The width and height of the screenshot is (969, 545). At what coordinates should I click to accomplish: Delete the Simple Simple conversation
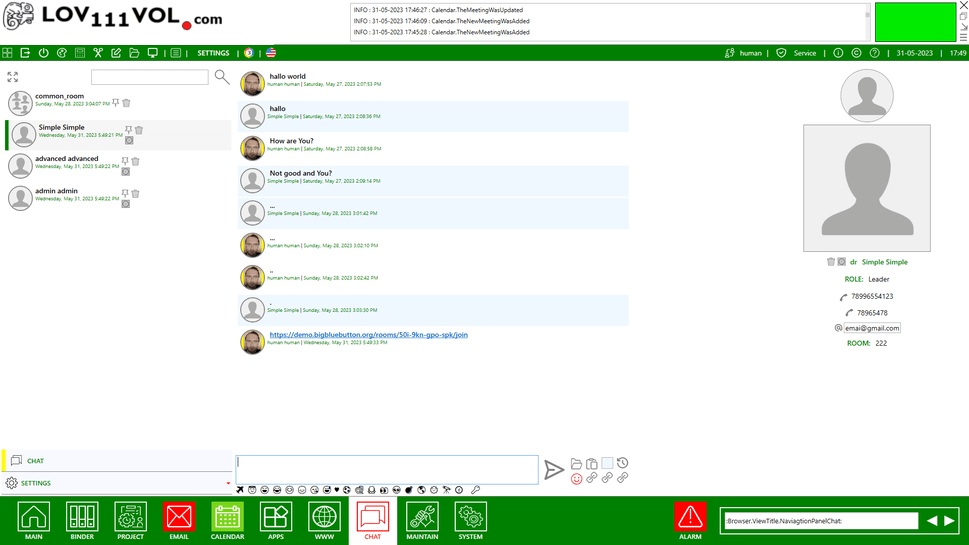(139, 130)
